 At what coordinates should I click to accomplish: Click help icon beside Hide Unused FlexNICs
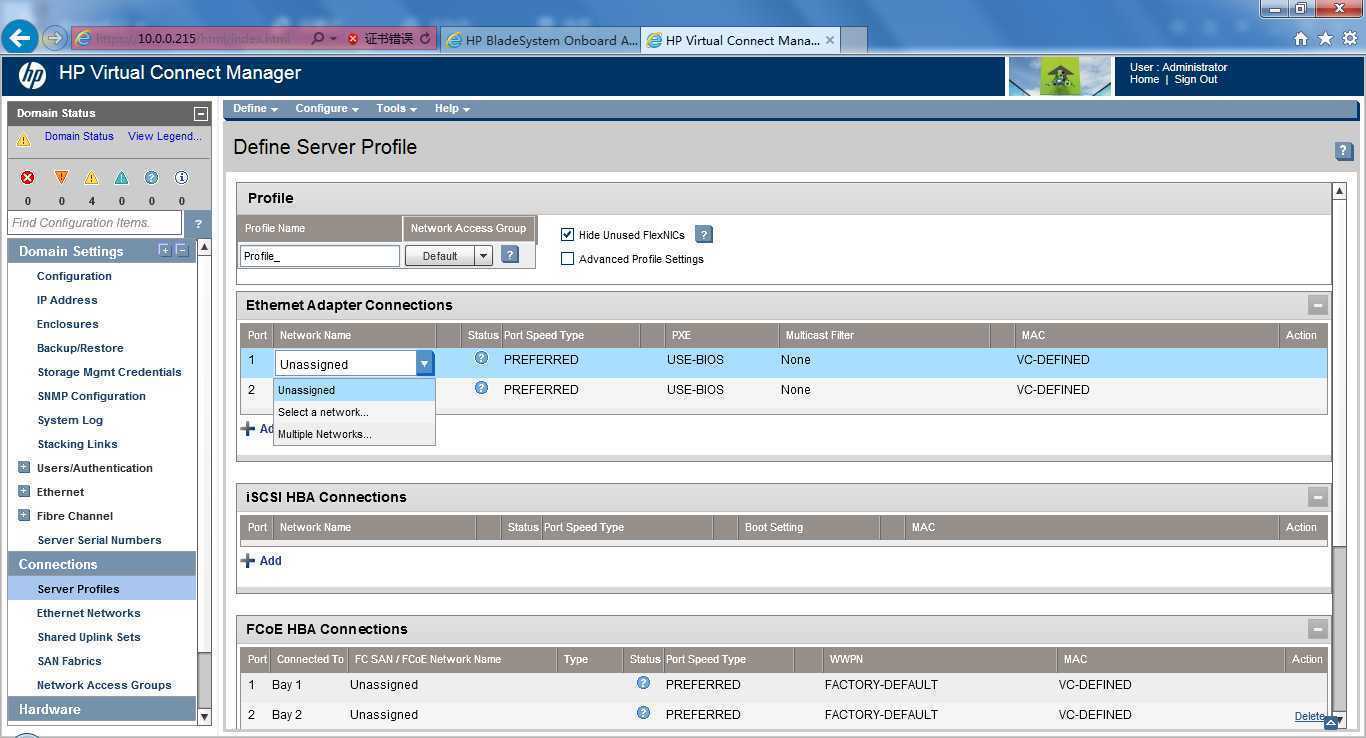point(704,235)
